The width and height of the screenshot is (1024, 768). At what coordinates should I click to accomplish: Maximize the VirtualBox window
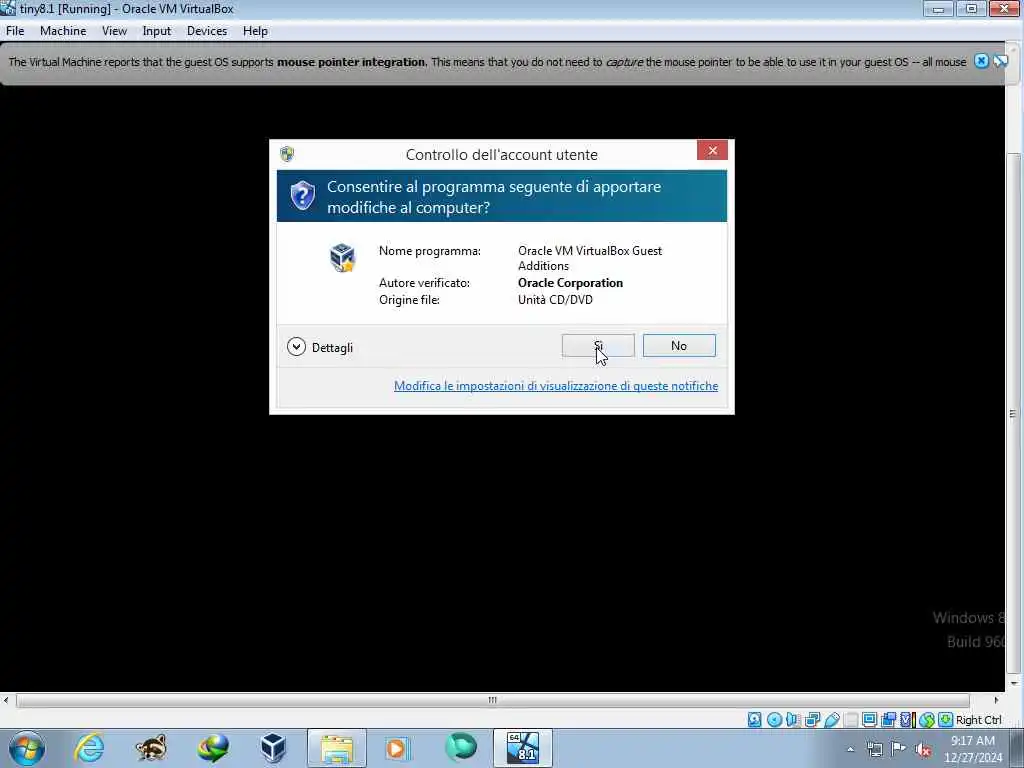click(971, 8)
